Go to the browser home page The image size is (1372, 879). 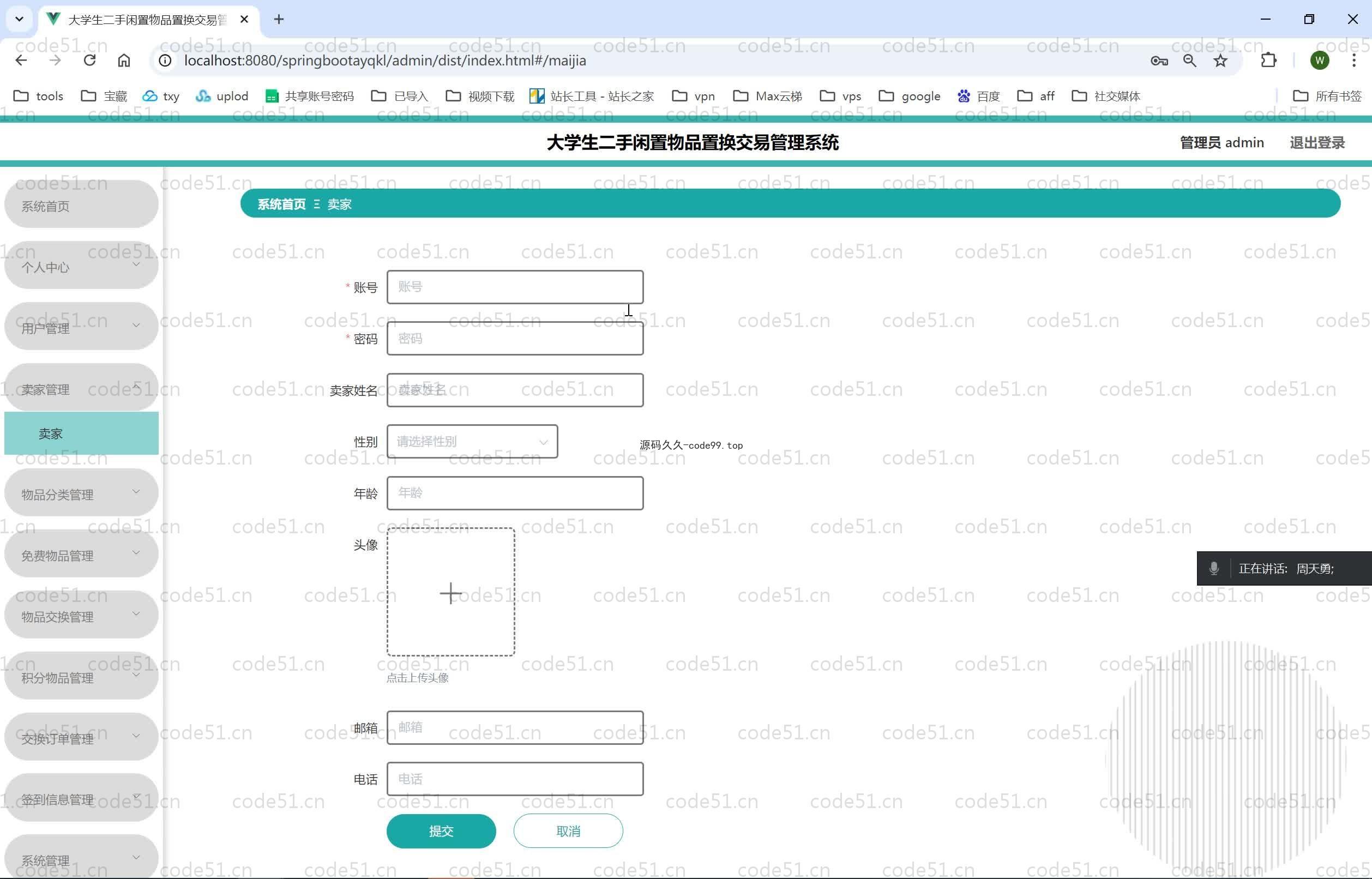pyautogui.click(x=124, y=61)
